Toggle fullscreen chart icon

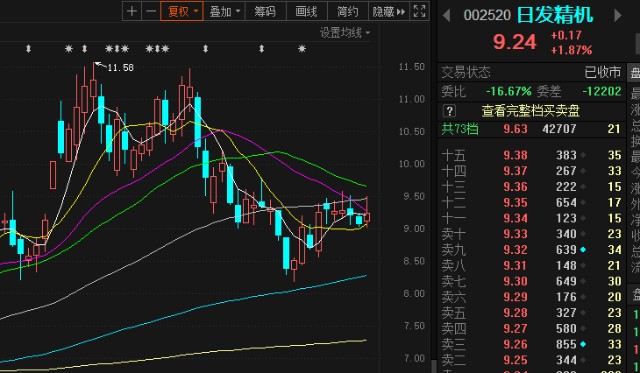click(x=419, y=11)
